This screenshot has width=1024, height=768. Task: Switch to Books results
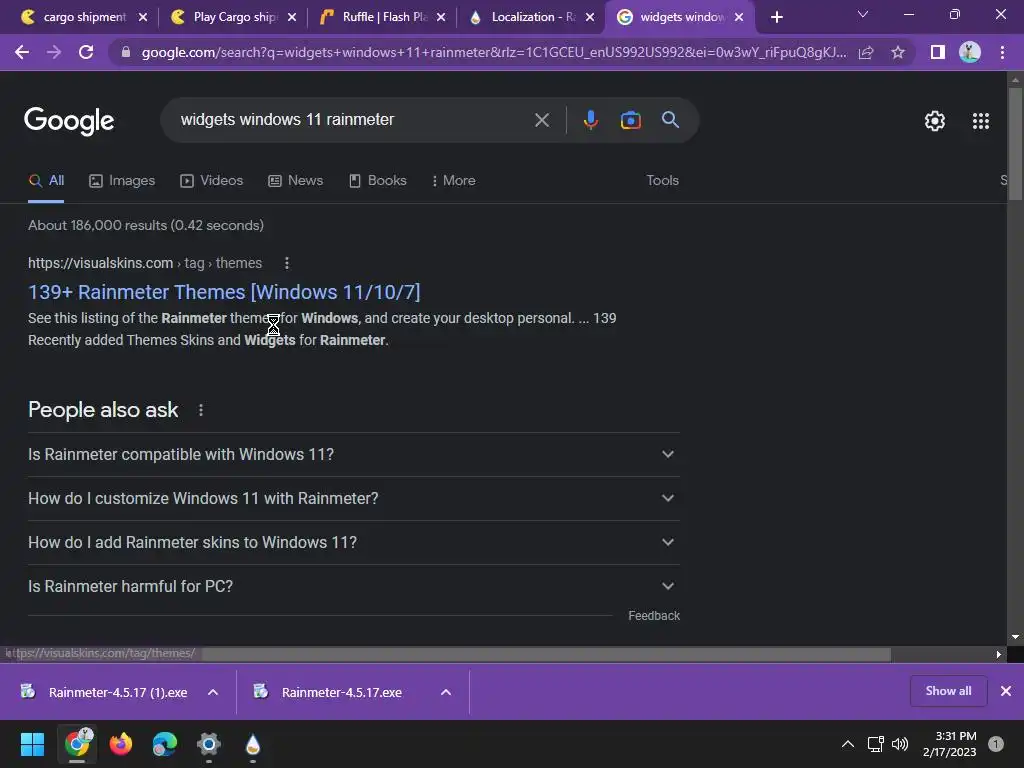click(x=378, y=181)
